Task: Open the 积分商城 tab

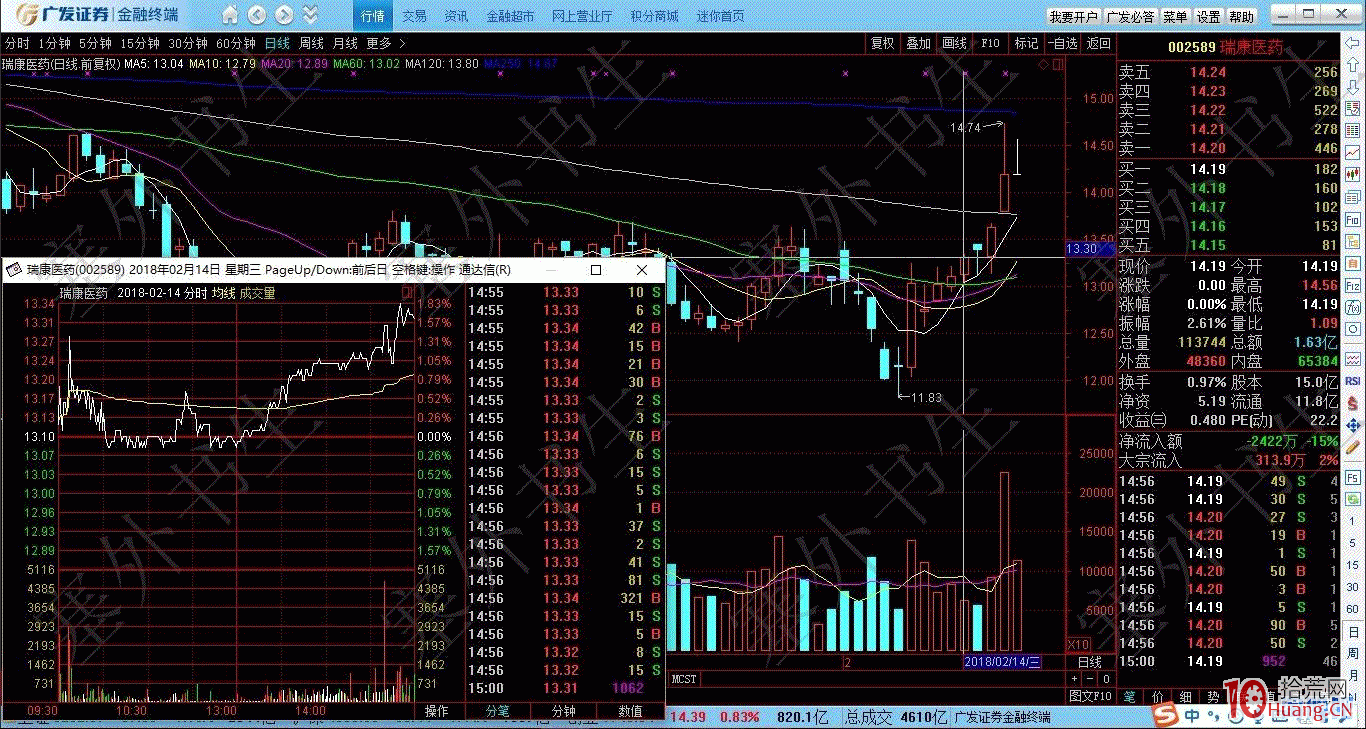Action: [654, 17]
